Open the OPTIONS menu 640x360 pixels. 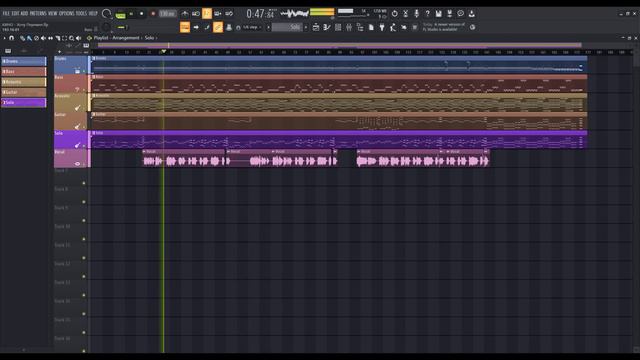pyautogui.click(x=67, y=13)
